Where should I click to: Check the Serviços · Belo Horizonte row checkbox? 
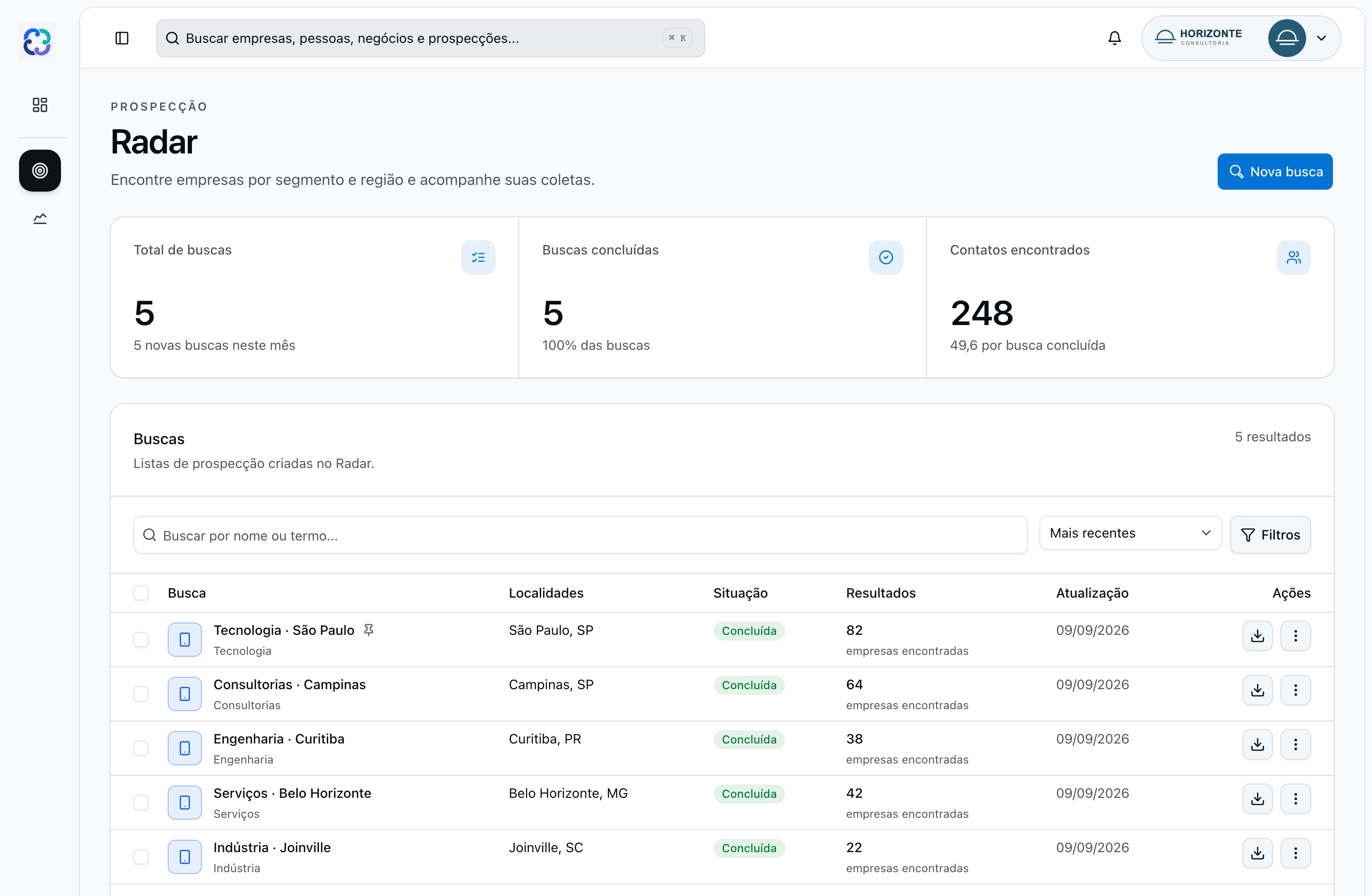(141, 803)
